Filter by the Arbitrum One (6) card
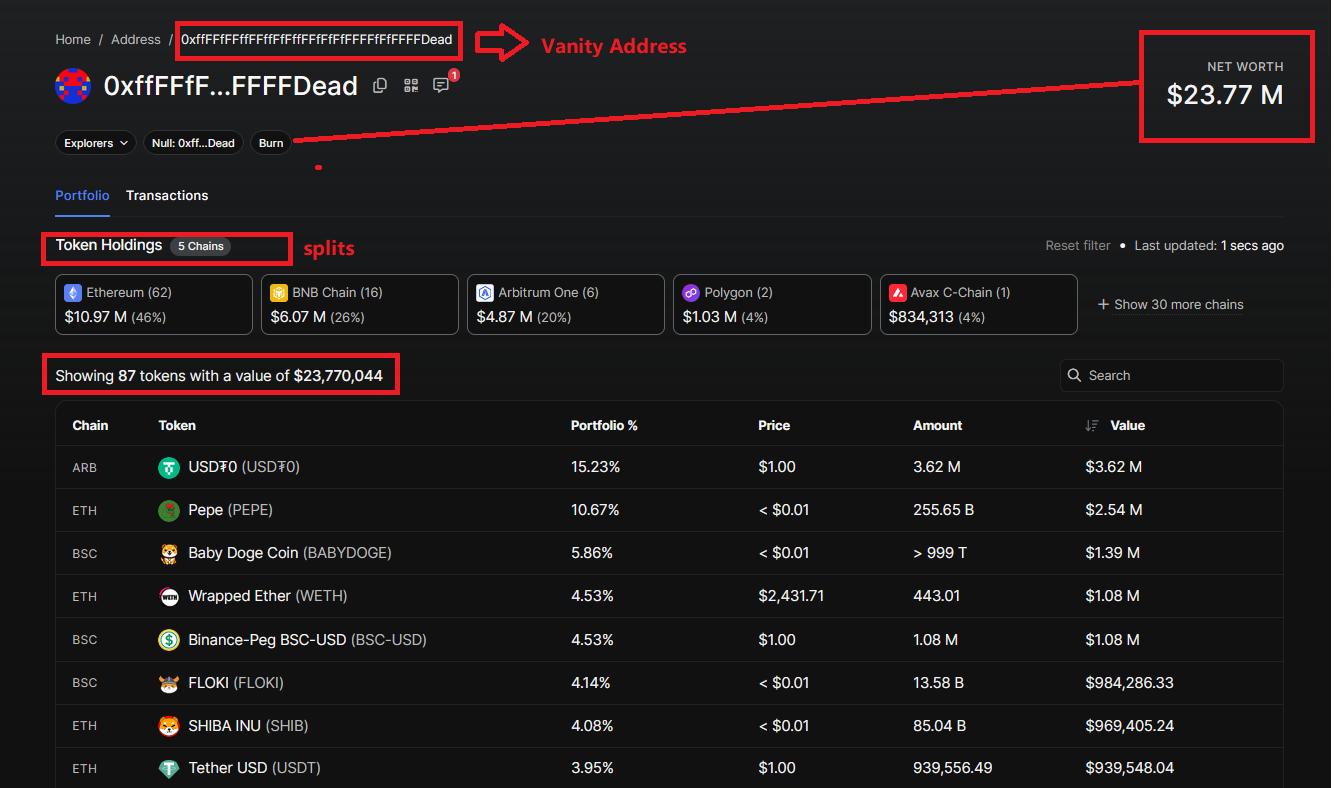The image size is (1334, 788). tap(566, 304)
